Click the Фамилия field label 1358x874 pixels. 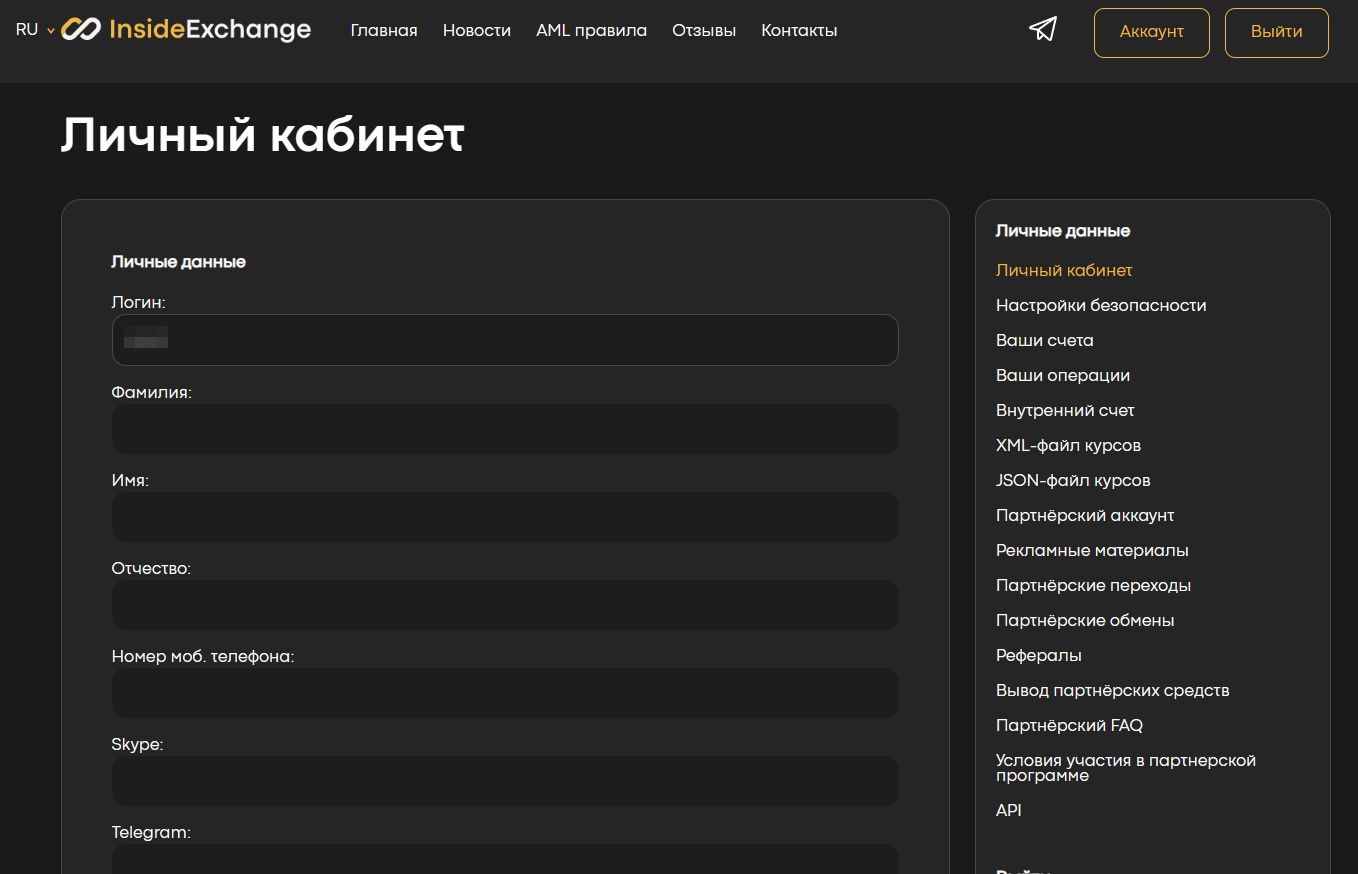tap(151, 393)
